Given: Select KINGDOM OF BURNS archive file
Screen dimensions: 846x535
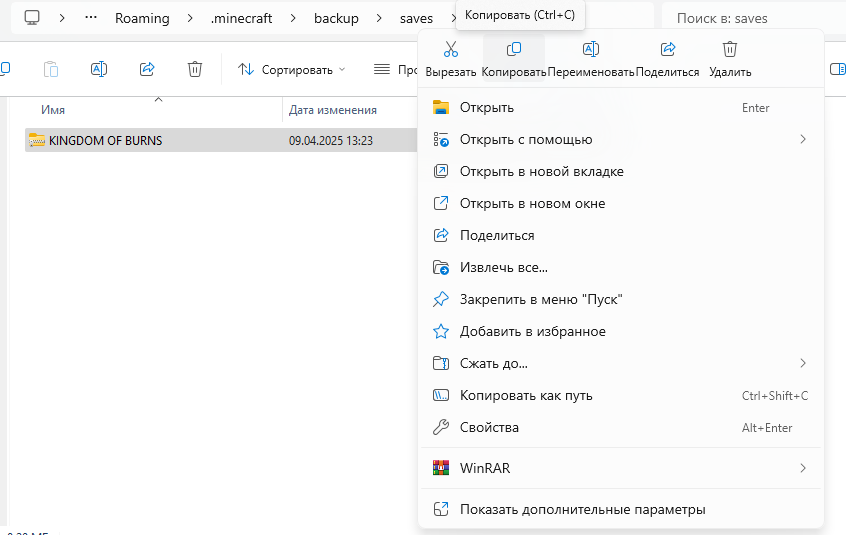Looking at the screenshot, I should [x=221, y=140].
